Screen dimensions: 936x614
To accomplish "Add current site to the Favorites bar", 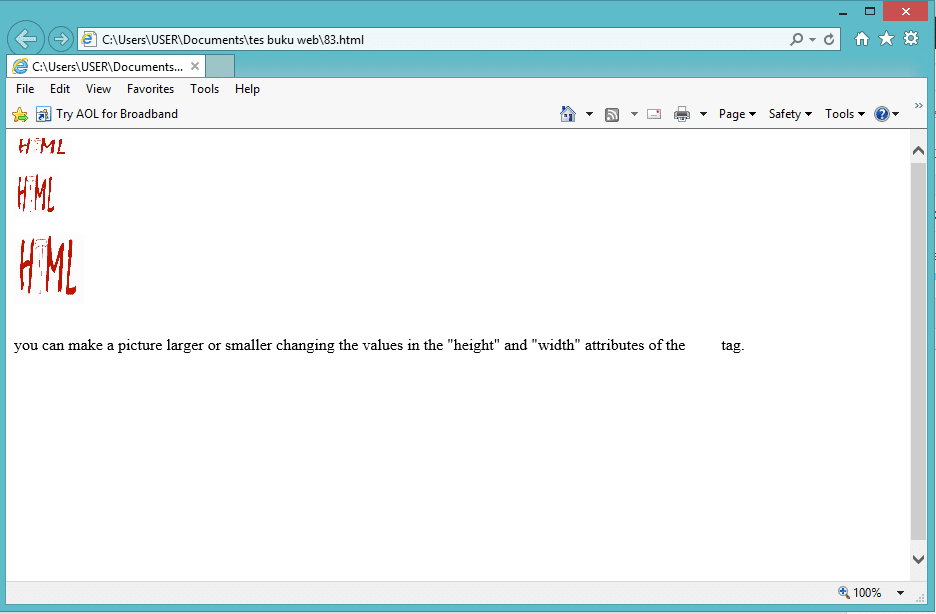I will point(20,113).
